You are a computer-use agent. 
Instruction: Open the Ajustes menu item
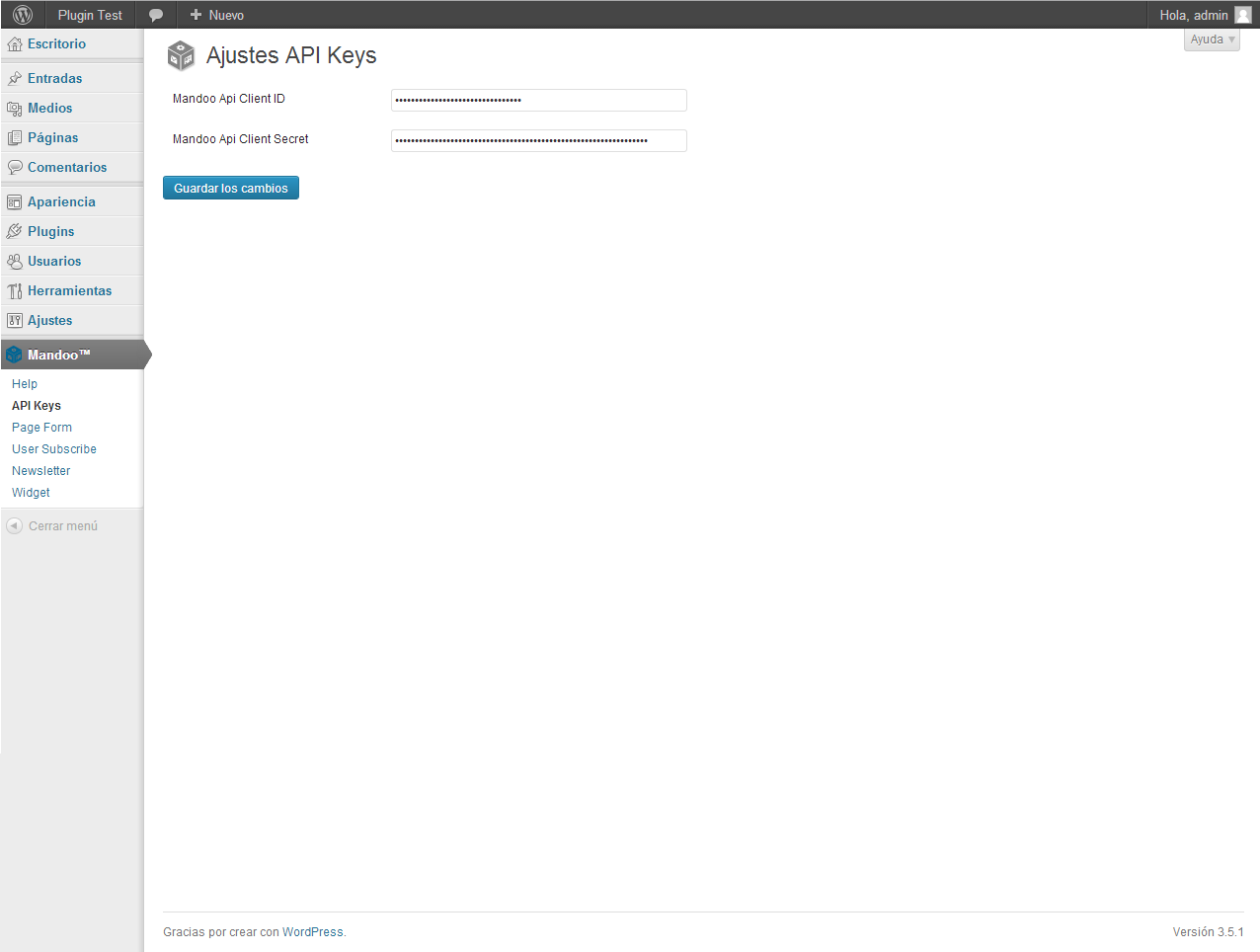[49, 321]
